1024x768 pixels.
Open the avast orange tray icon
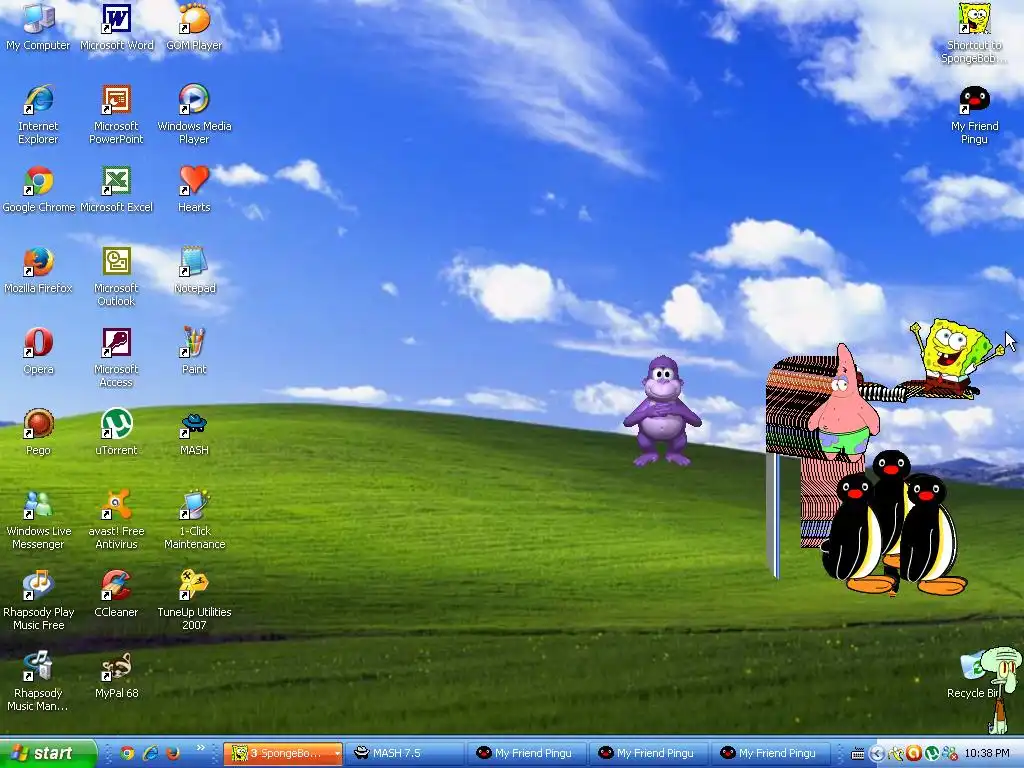coord(914,754)
